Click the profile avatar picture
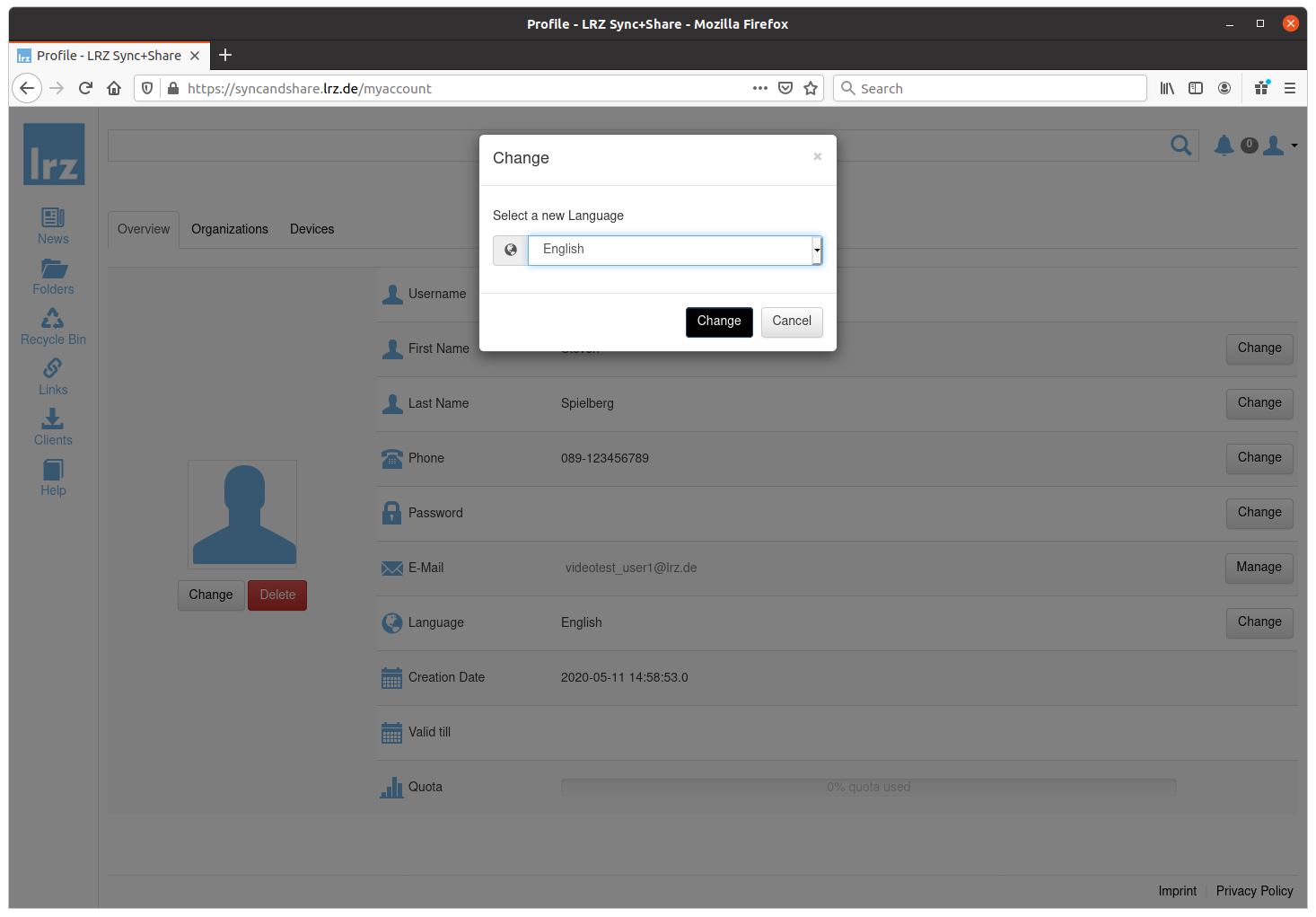 pos(242,515)
